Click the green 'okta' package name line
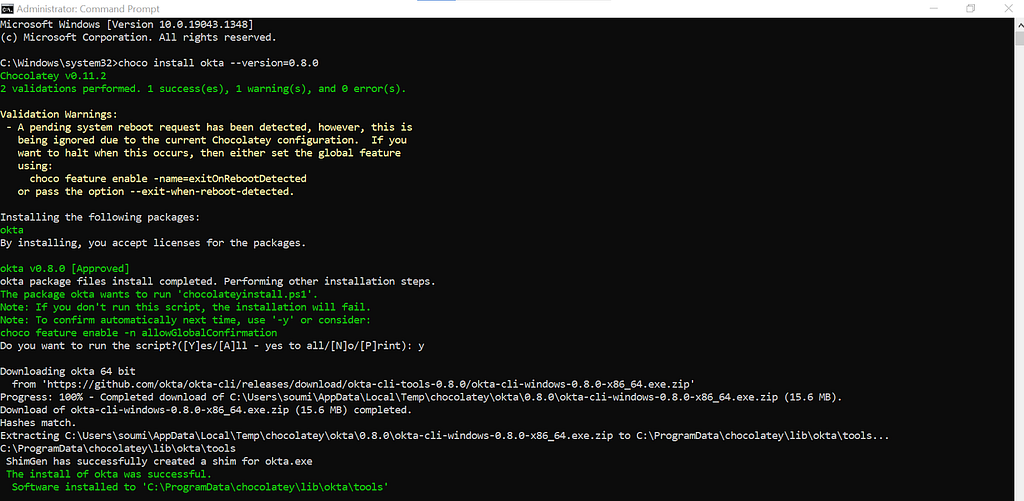 click(12, 230)
